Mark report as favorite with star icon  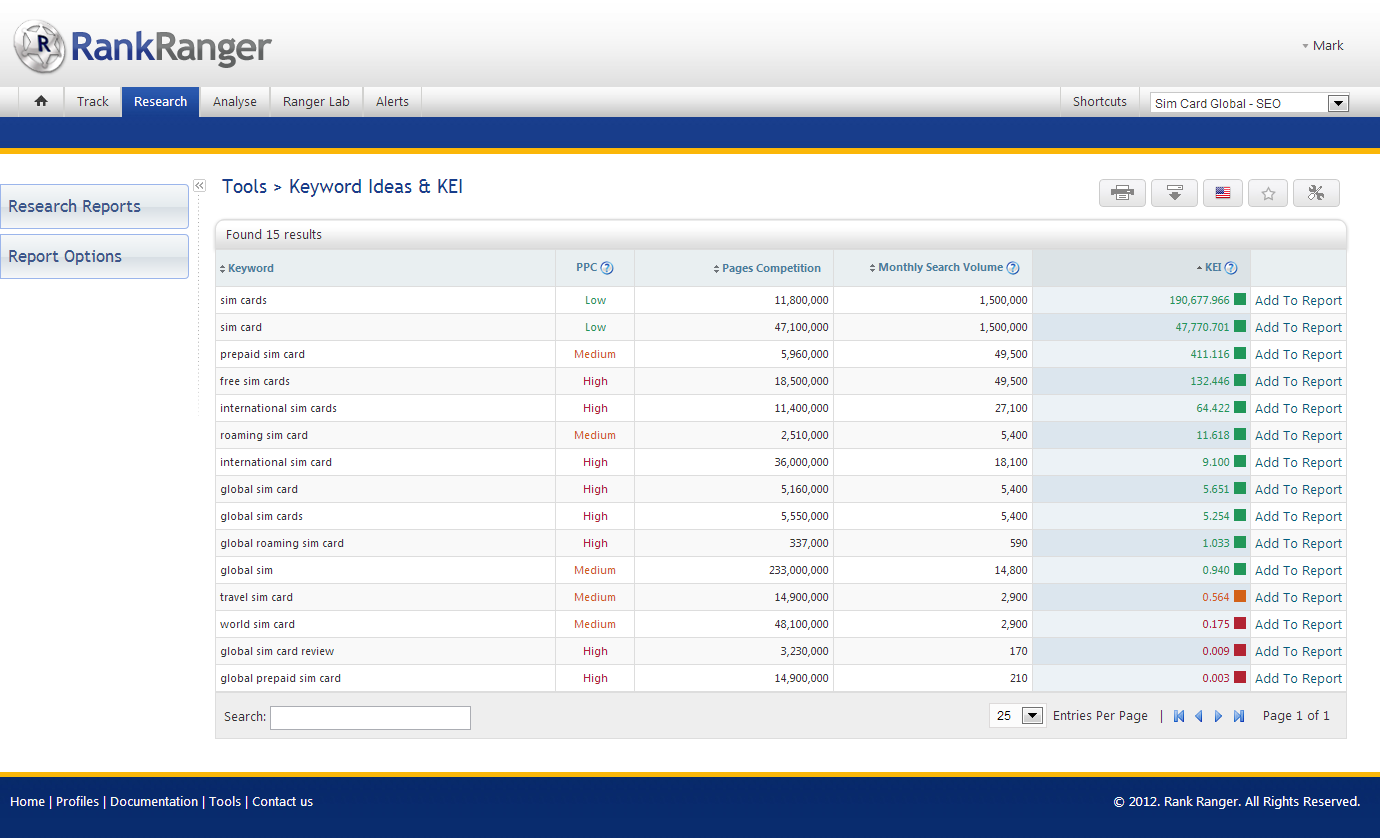pyautogui.click(x=1268, y=193)
